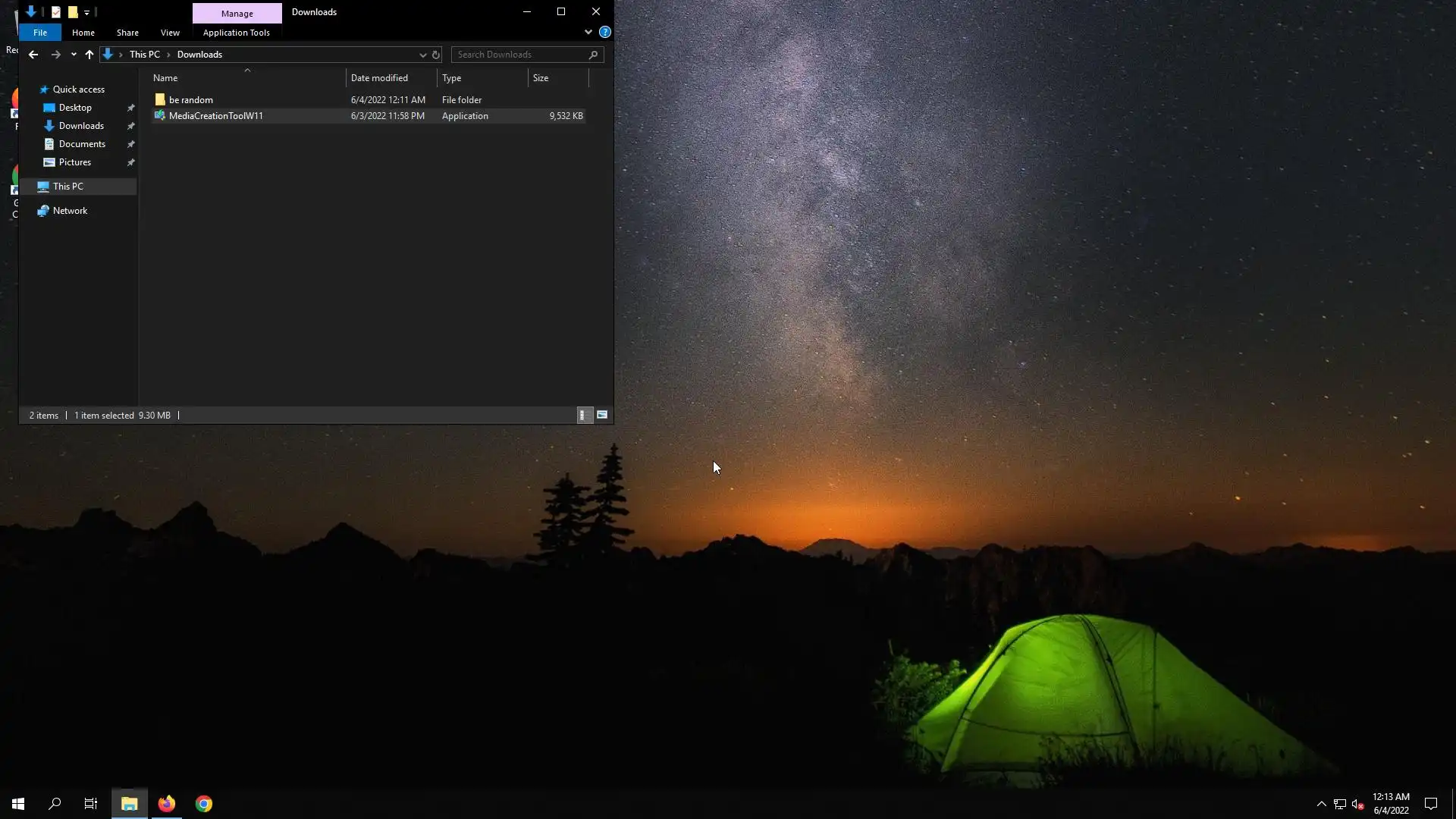The height and width of the screenshot is (819, 1456).
Task: Expand the ribbon with the chevron
Action: [588, 32]
